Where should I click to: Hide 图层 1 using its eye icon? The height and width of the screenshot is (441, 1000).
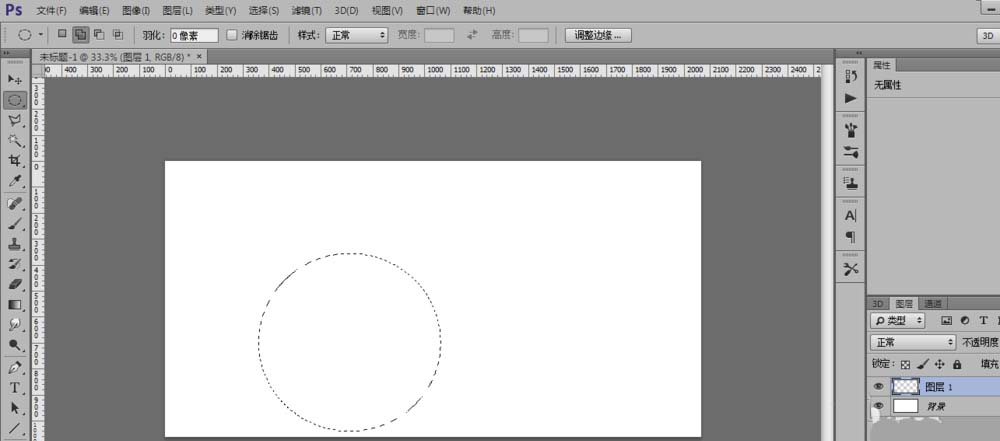tap(879, 386)
